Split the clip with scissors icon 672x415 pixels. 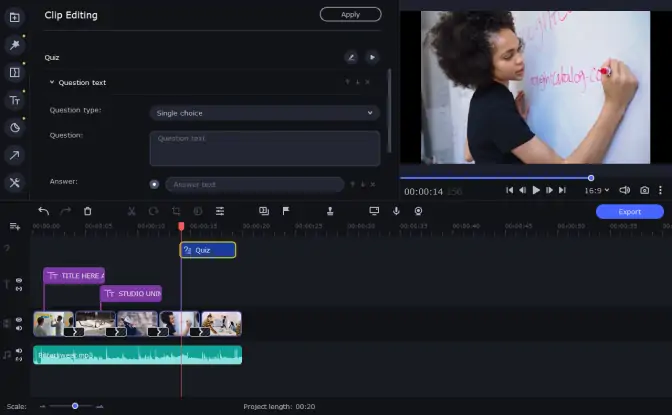pyautogui.click(x=132, y=211)
